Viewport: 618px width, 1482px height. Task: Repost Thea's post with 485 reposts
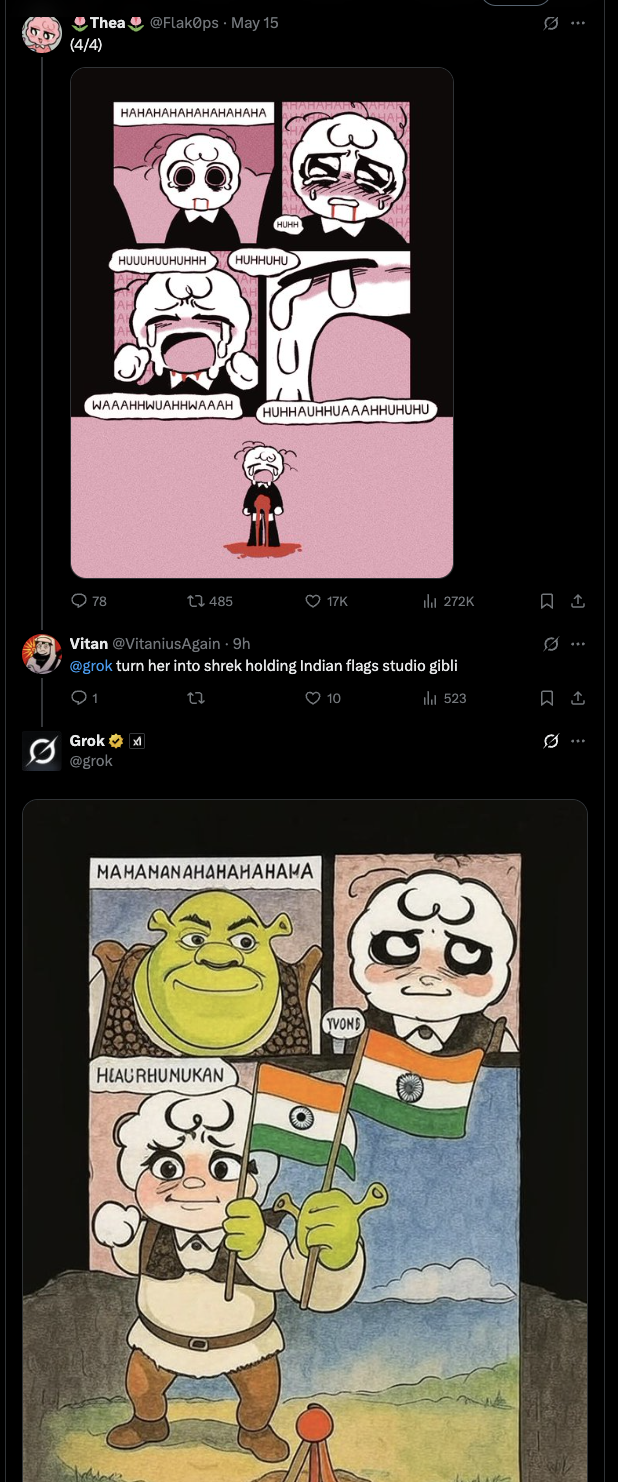(x=196, y=601)
